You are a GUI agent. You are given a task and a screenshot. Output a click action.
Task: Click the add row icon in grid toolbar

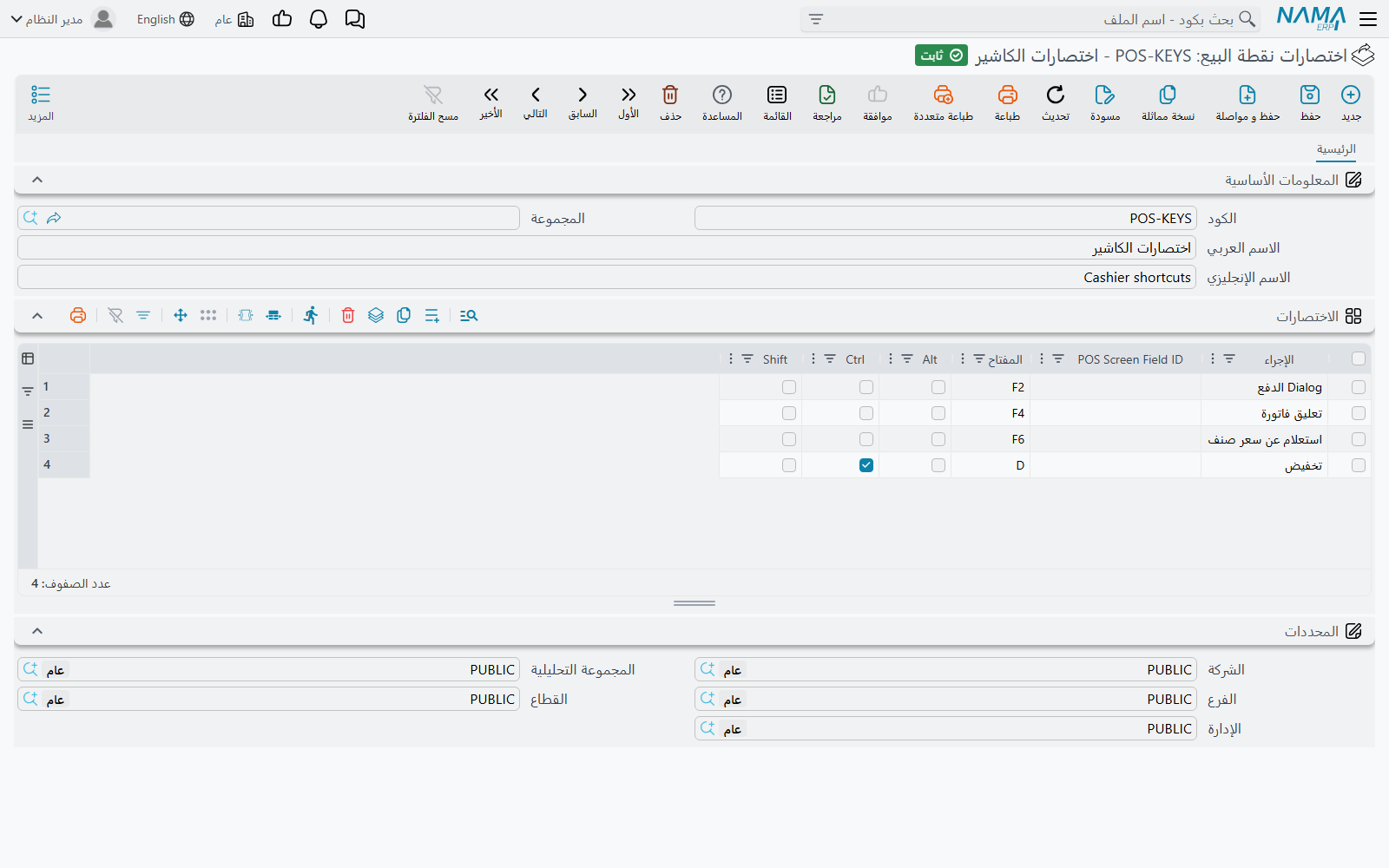[x=432, y=316]
